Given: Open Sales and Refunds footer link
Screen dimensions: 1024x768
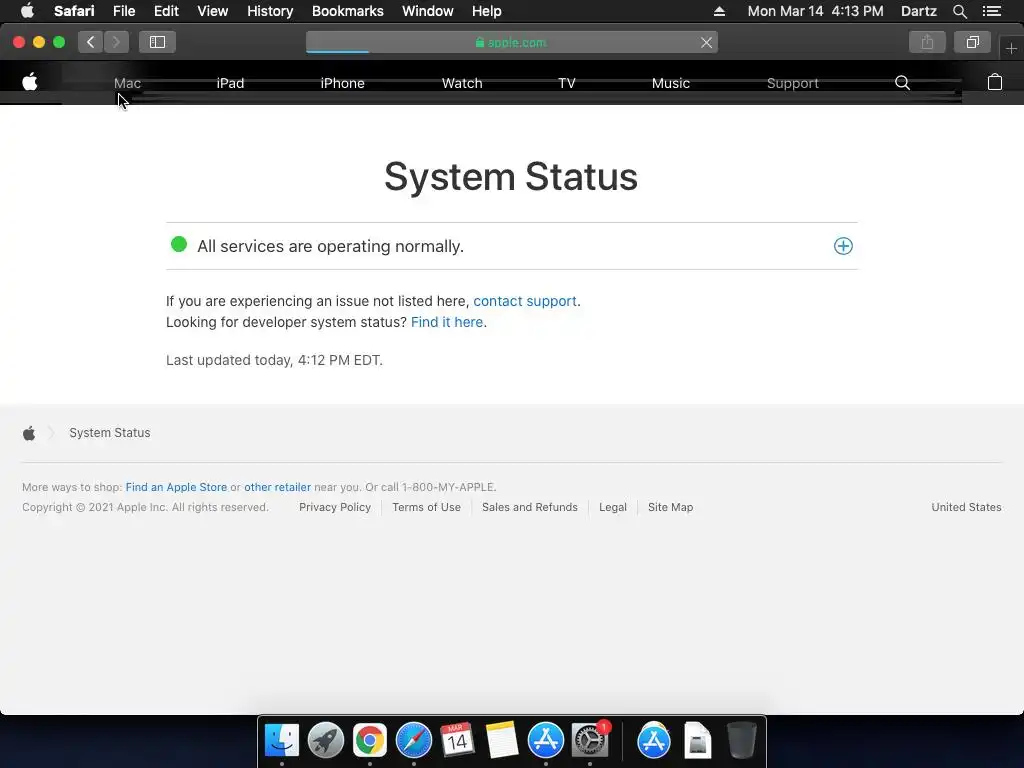Looking at the screenshot, I should (x=530, y=507).
